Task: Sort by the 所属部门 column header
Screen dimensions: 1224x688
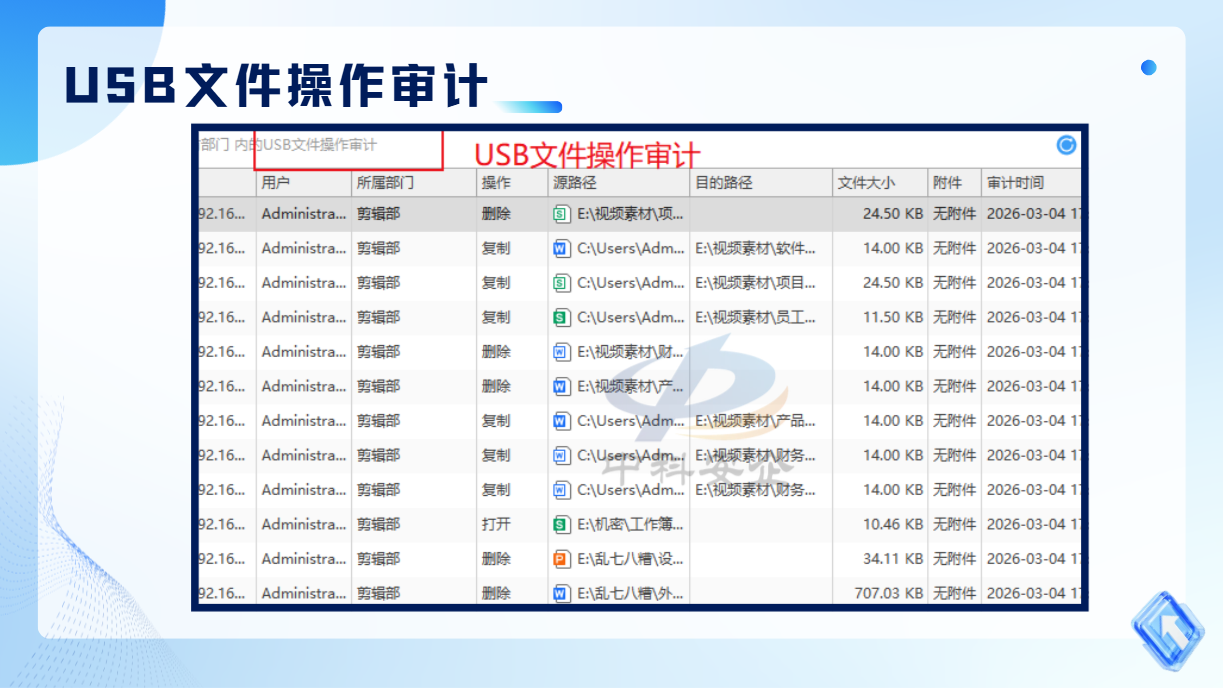Action: coord(414,183)
